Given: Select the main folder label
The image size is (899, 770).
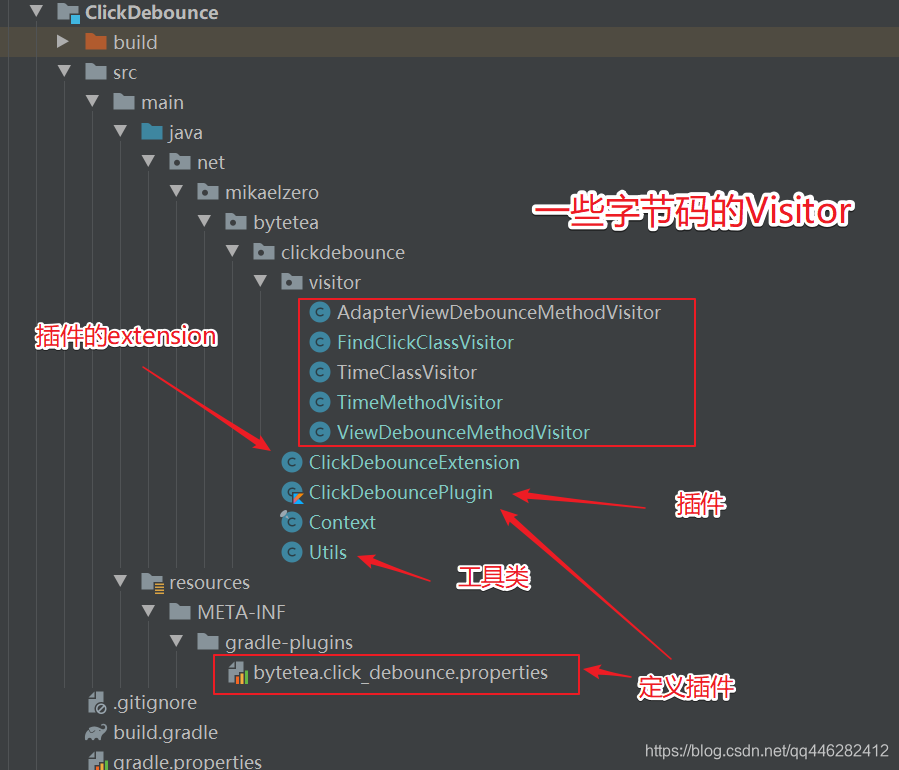Looking at the screenshot, I should click(162, 102).
